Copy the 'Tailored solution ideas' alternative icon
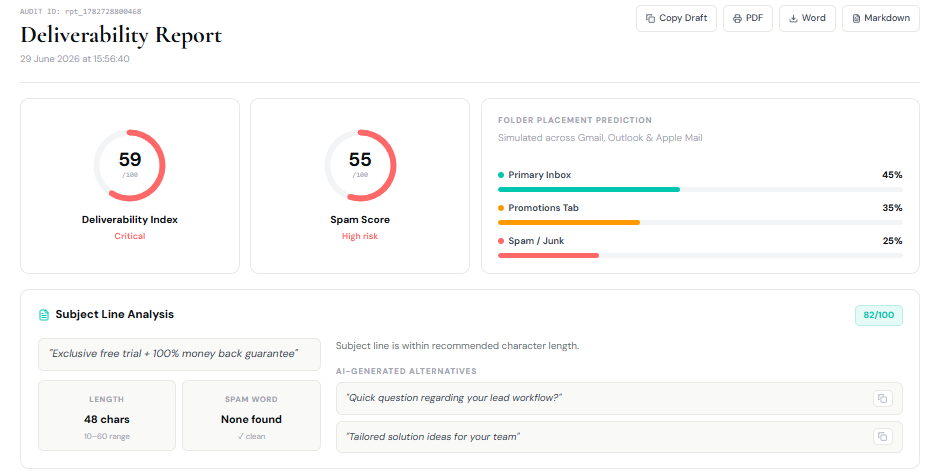This screenshot has width=935, height=475. [x=883, y=437]
